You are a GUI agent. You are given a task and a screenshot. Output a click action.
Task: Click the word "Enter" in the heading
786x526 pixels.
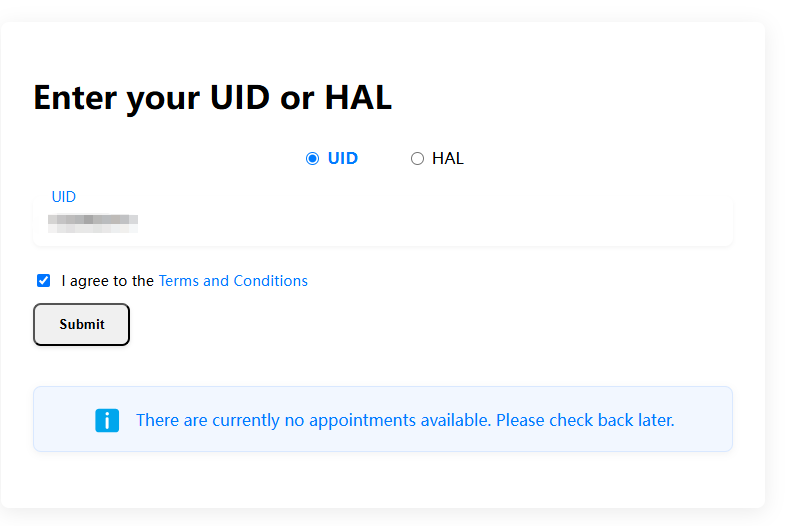(77, 98)
